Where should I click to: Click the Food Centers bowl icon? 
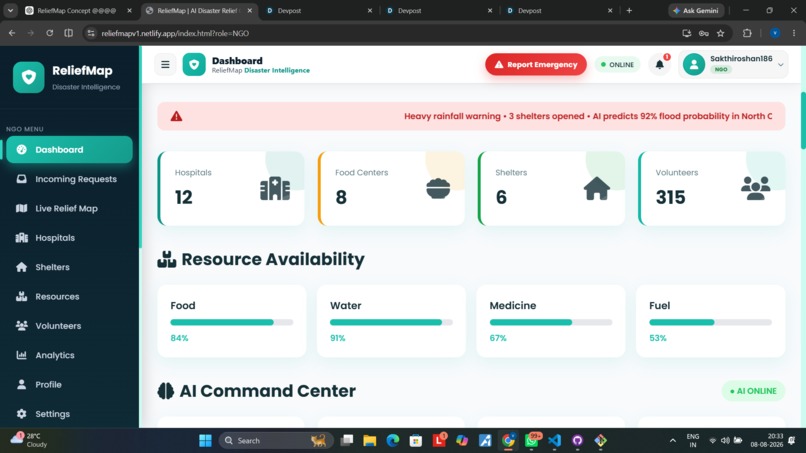click(438, 188)
